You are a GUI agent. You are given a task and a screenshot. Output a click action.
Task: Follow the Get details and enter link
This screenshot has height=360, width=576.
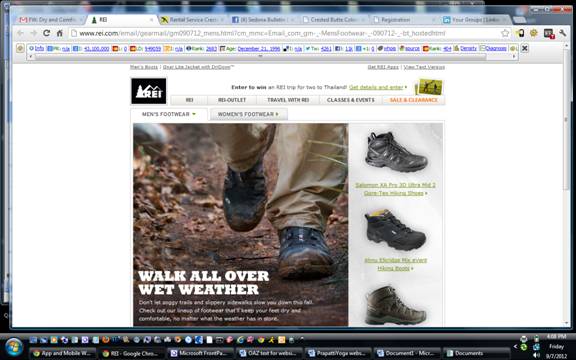376,87
